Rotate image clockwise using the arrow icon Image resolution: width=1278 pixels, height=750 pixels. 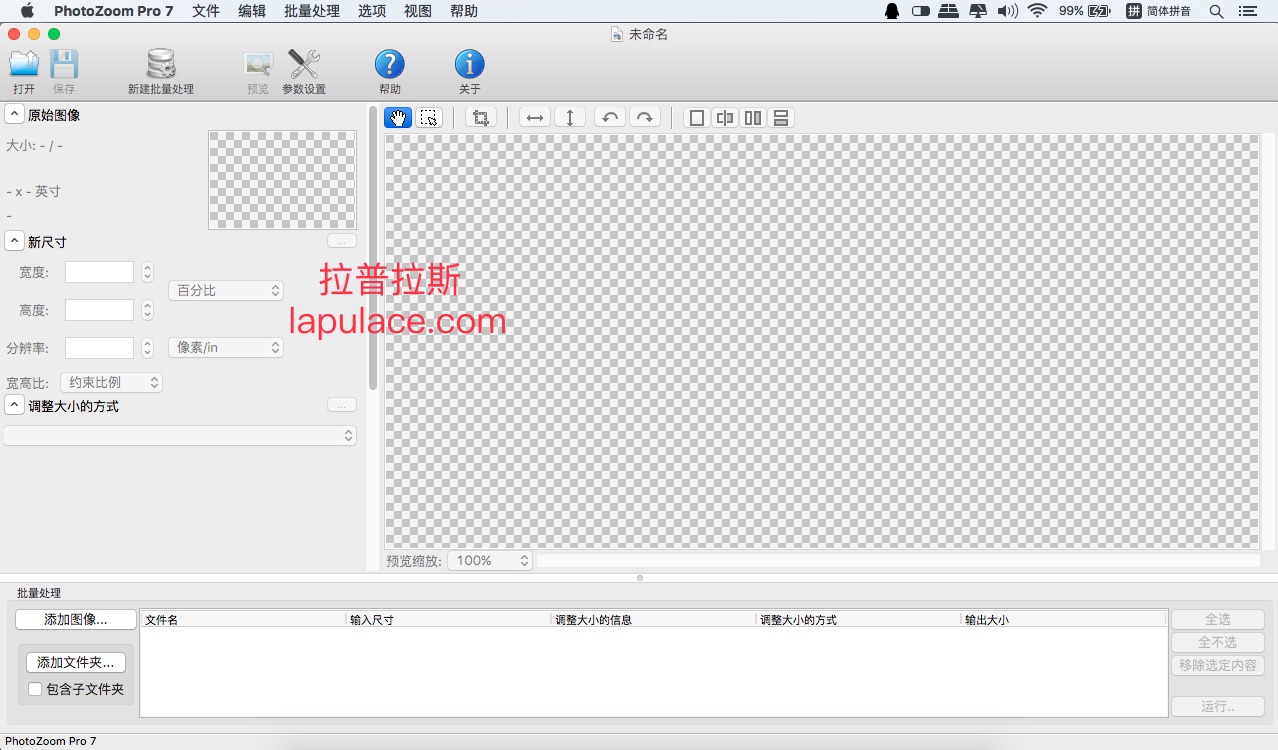645,118
